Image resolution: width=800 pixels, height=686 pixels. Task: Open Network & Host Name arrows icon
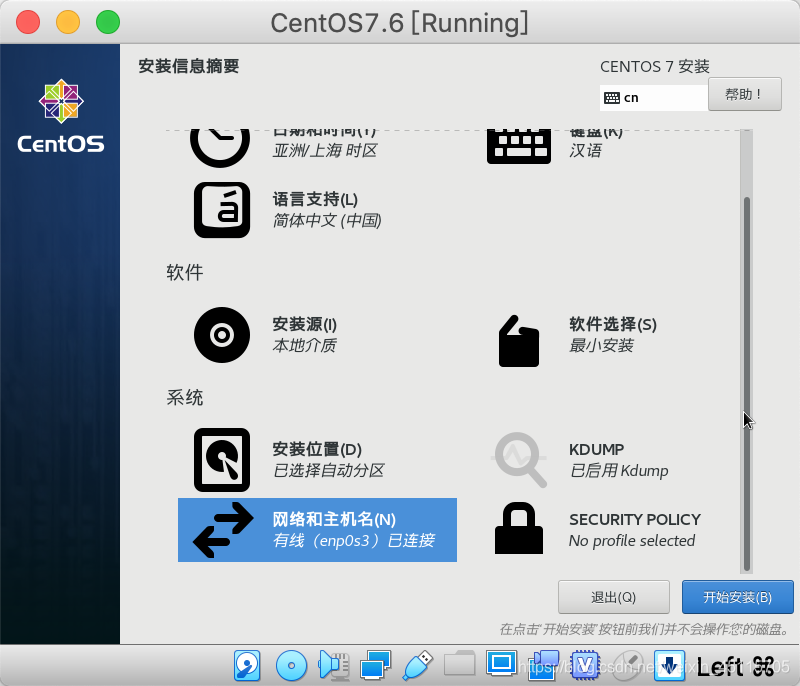pos(223,530)
